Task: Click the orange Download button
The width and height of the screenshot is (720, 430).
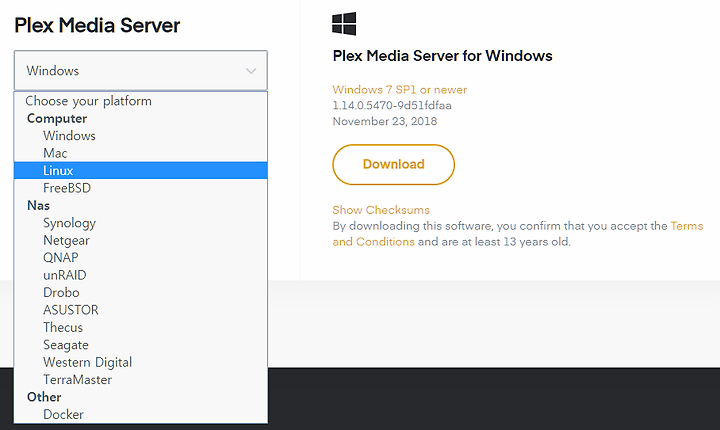Action: pyautogui.click(x=394, y=164)
